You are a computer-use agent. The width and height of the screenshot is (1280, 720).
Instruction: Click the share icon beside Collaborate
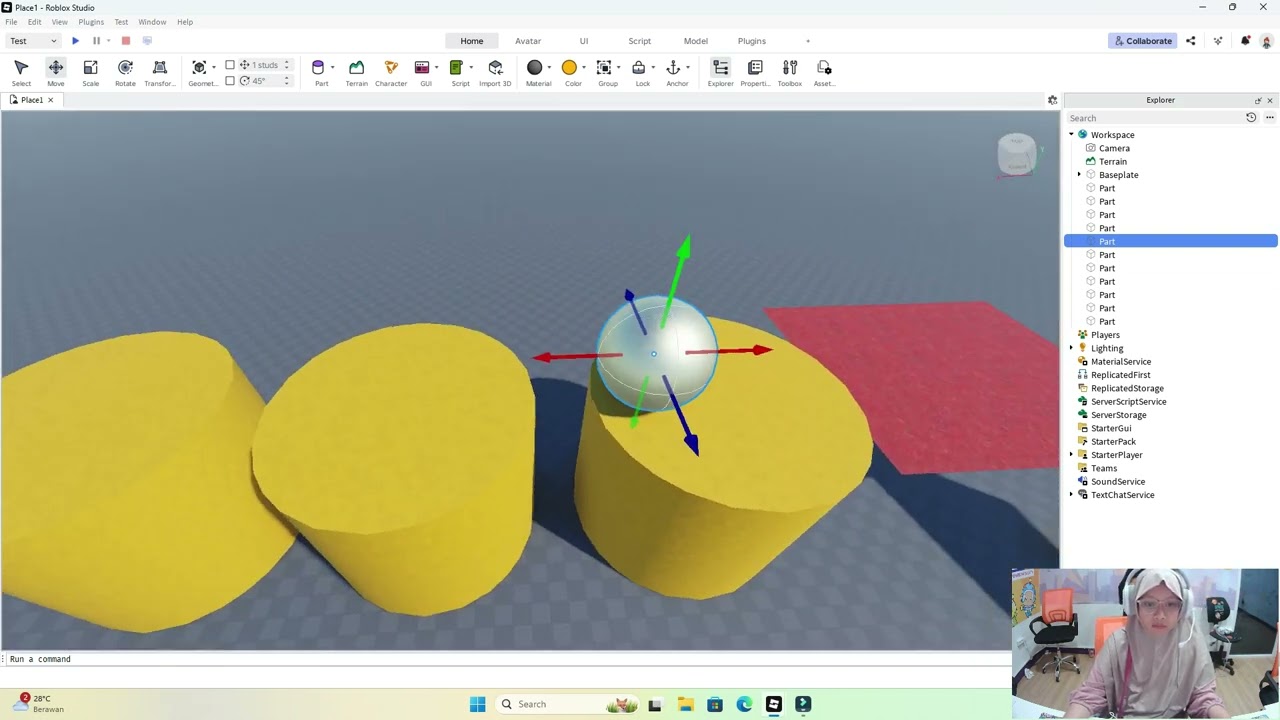click(x=1190, y=41)
